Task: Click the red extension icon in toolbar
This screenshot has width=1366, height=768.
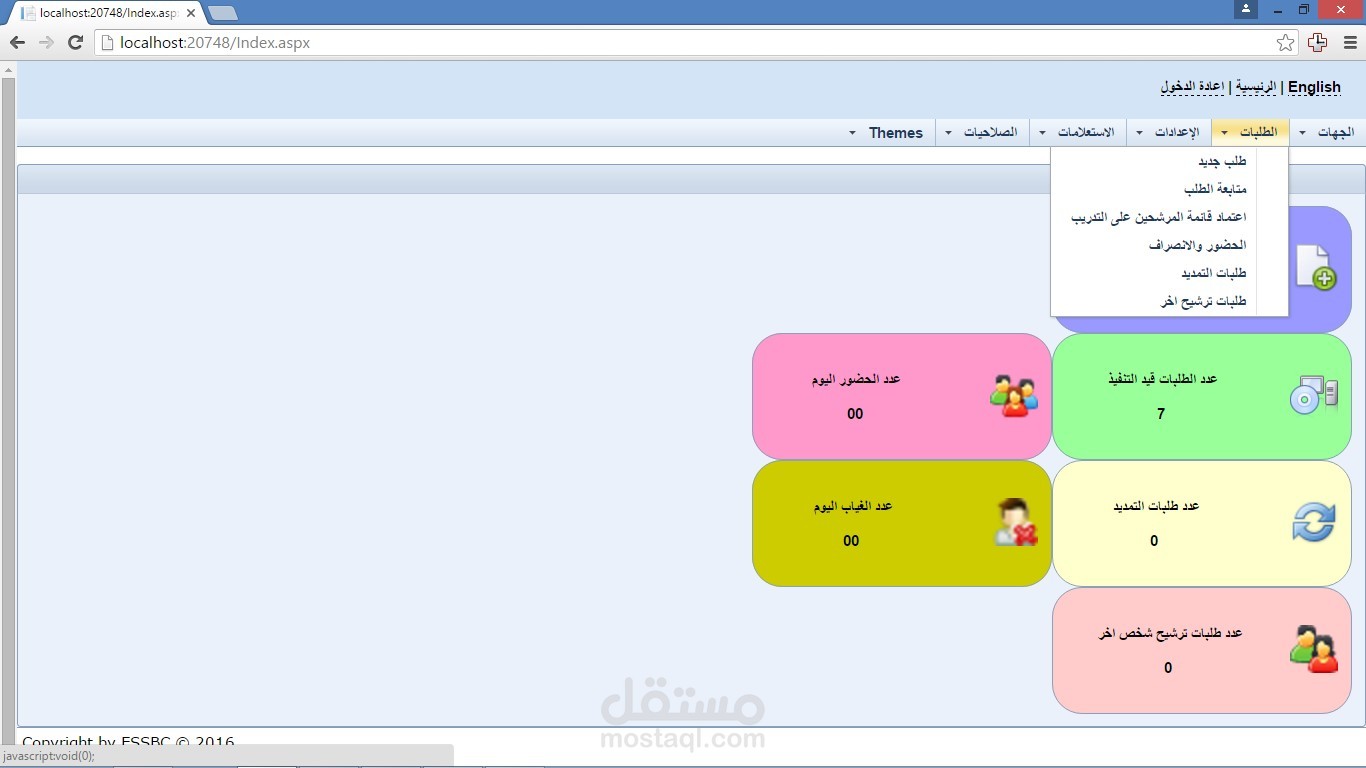Action: [x=1318, y=43]
